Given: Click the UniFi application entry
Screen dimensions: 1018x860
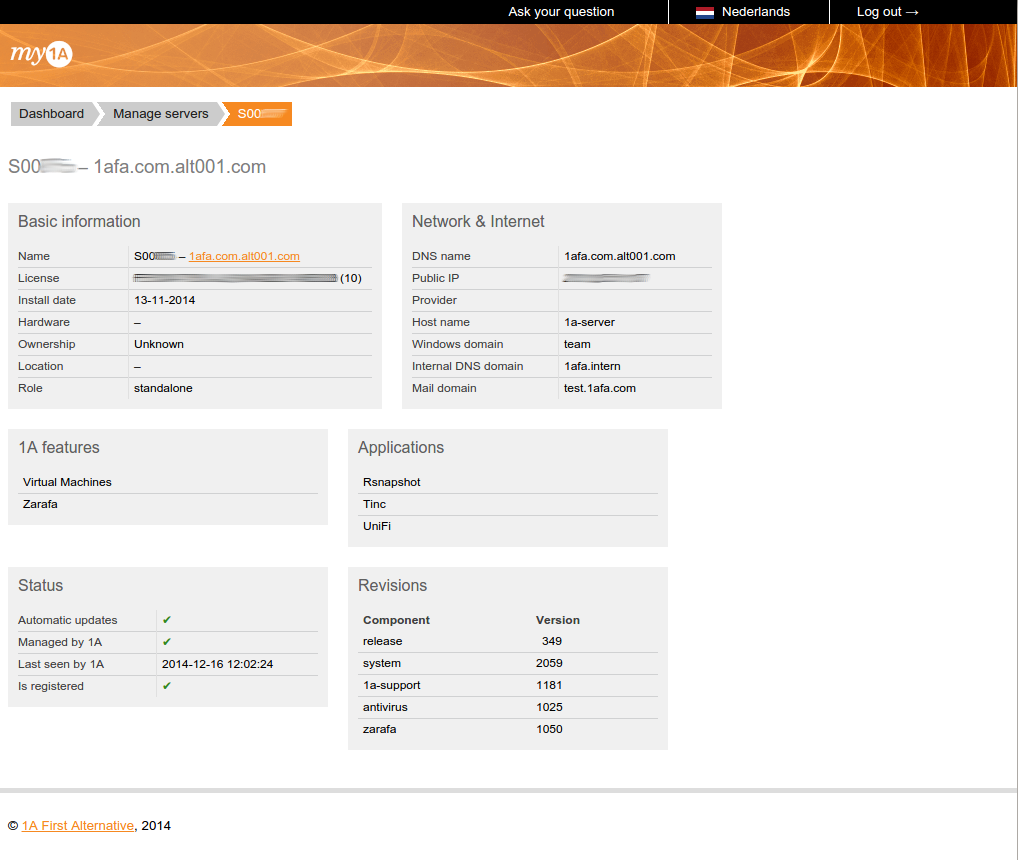Looking at the screenshot, I should [x=376, y=526].
